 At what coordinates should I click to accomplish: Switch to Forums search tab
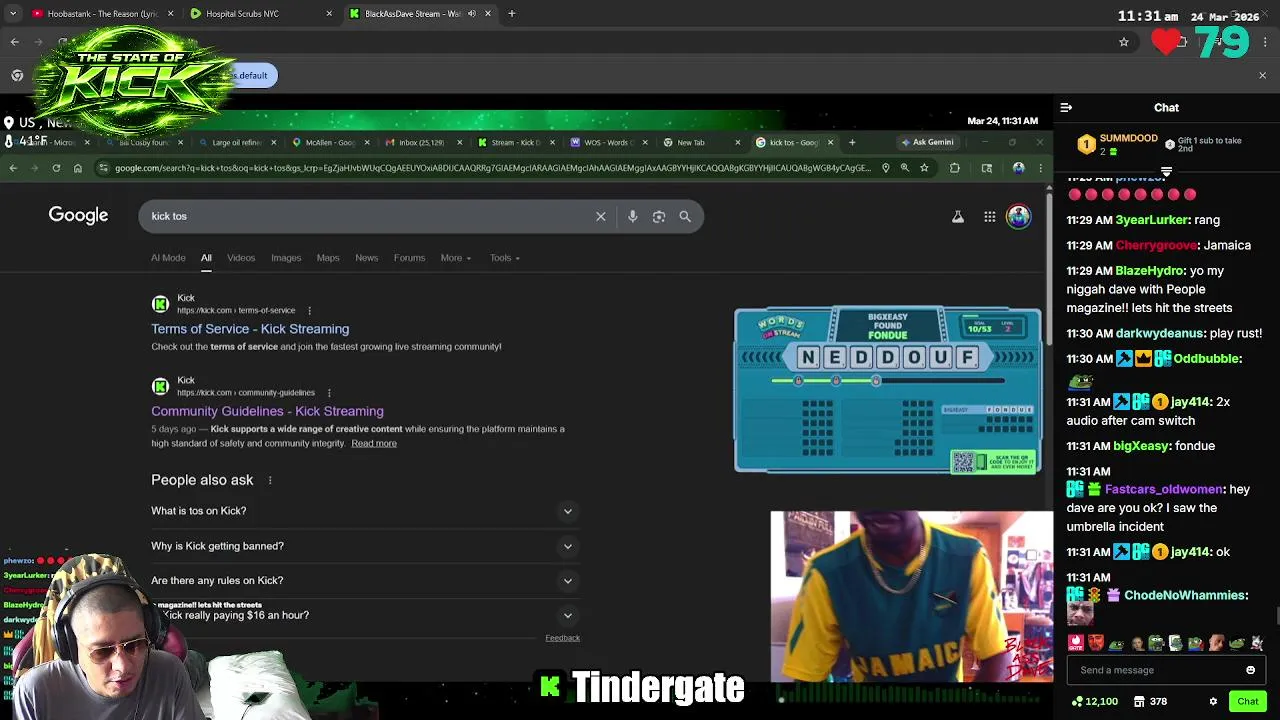tap(409, 258)
